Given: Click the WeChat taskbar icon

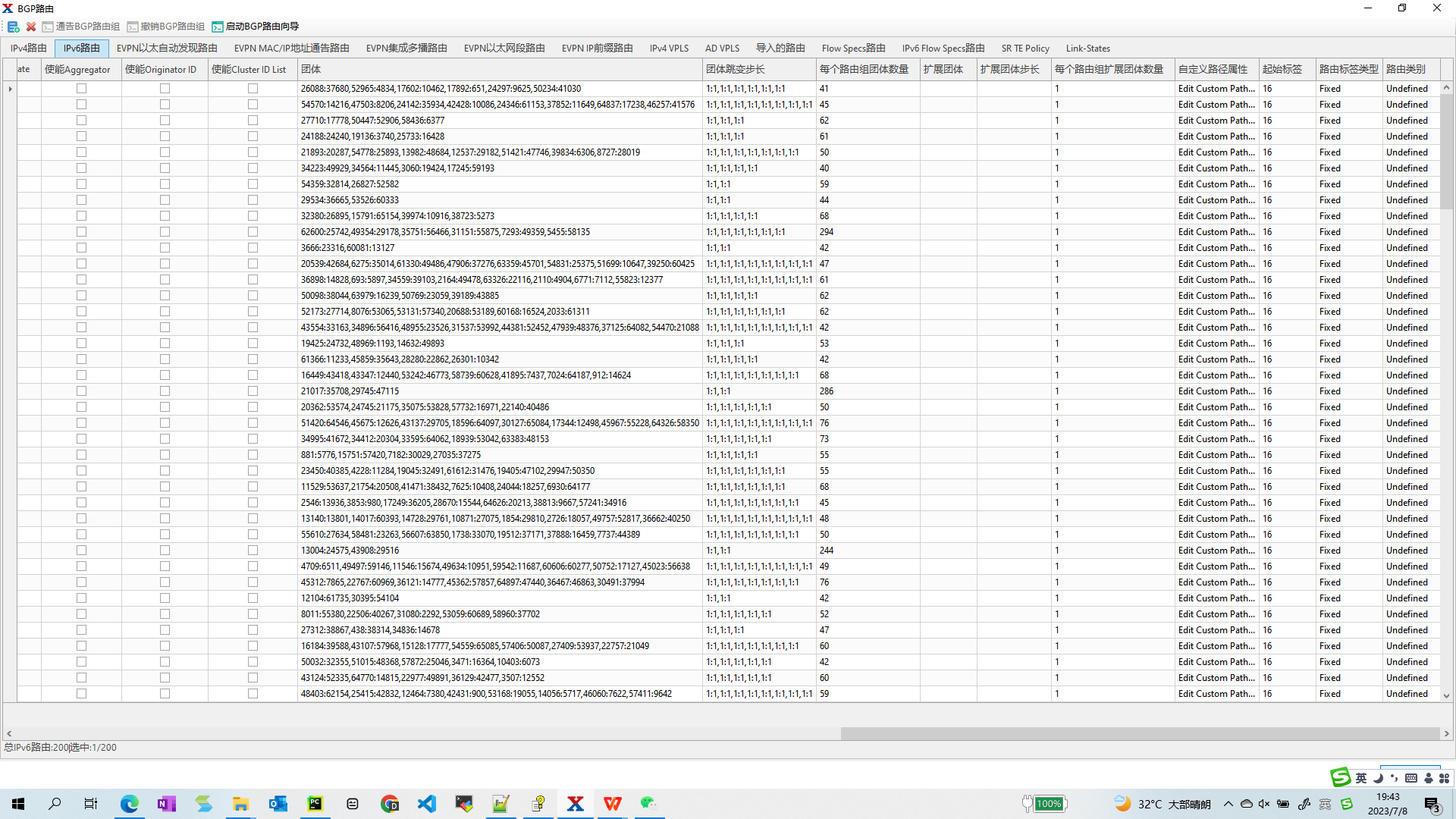Looking at the screenshot, I should point(648,804).
